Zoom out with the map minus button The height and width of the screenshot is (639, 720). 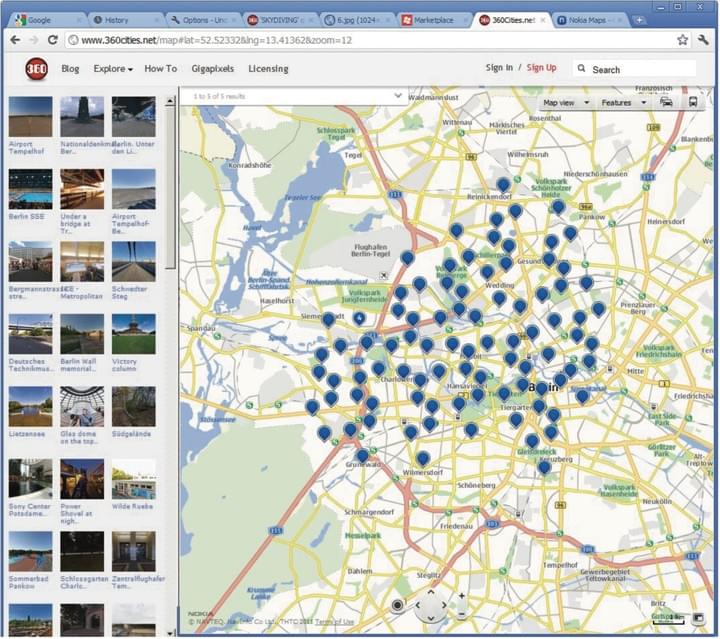pyautogui.click(x=461, y=612)
